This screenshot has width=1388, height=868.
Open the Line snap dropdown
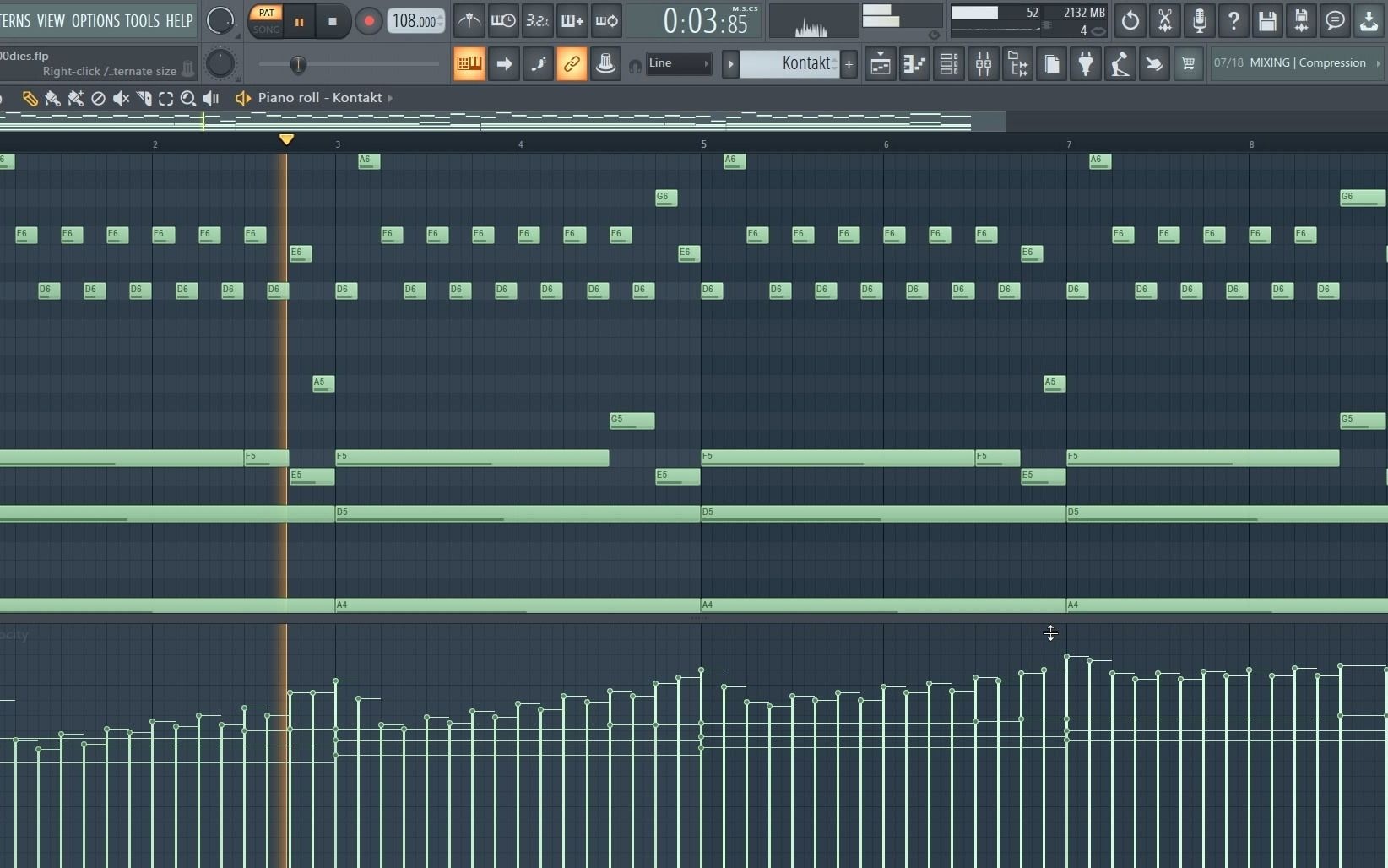point(679,63)
